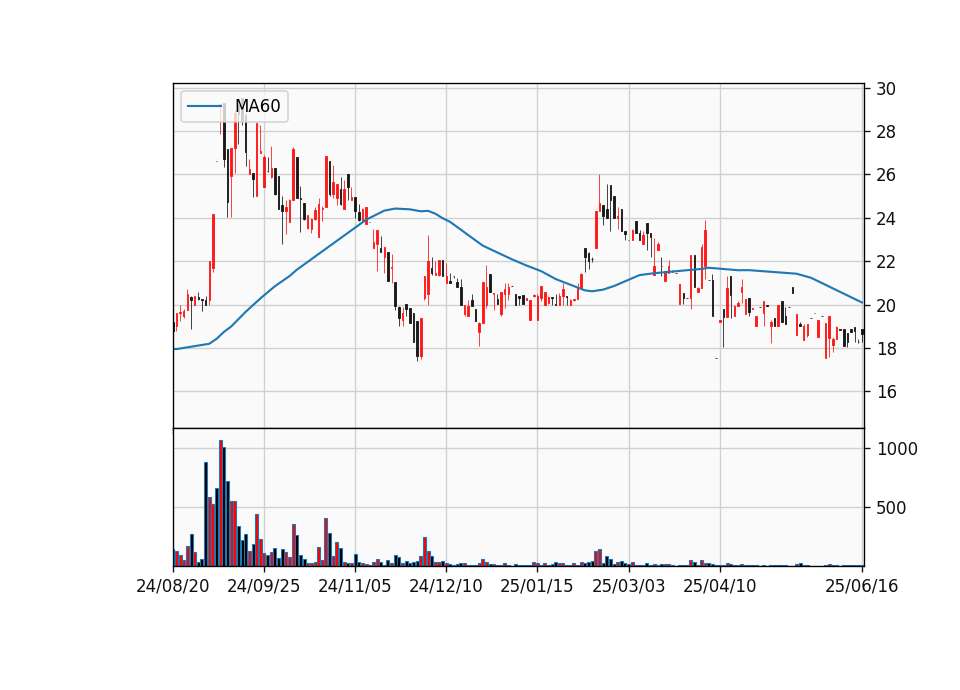Click the price axis value 16
The width and height of the screenshot is (960, 690).
pyautogui.click(x=886, y=392)
